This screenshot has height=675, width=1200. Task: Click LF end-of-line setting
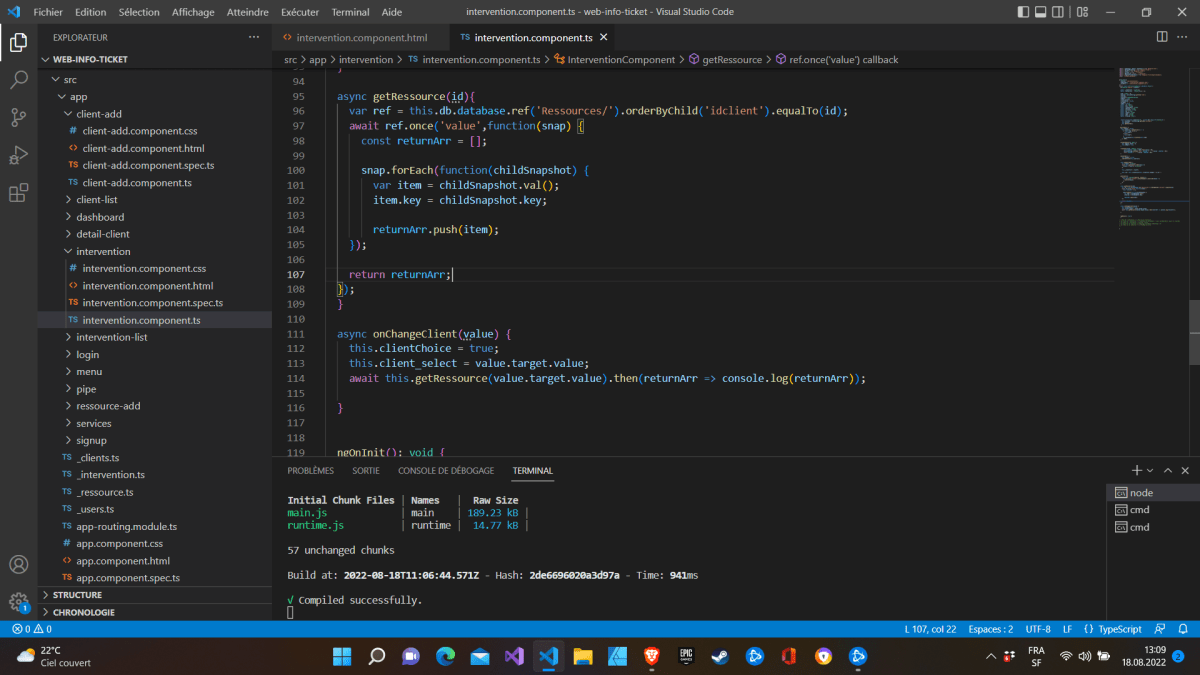pos(1067,629)
